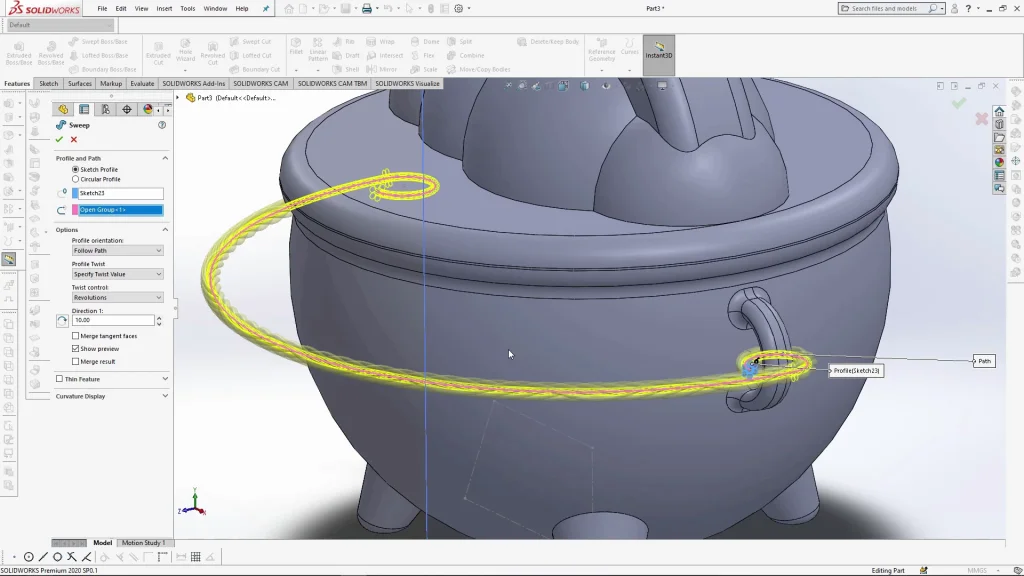Accept the sweep with the green checkmark
This screenshot has height=576, width=1024.
(x=59, y=139)
